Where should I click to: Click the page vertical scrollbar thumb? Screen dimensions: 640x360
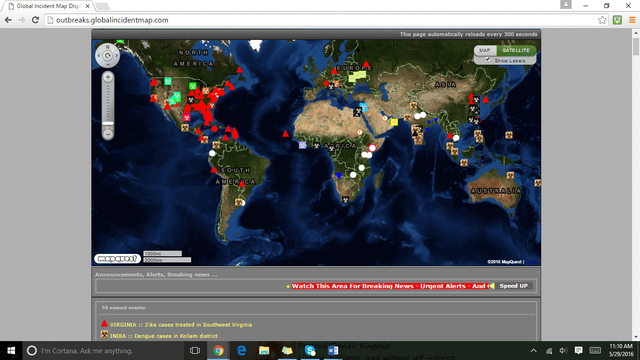[x=636, y=47]
